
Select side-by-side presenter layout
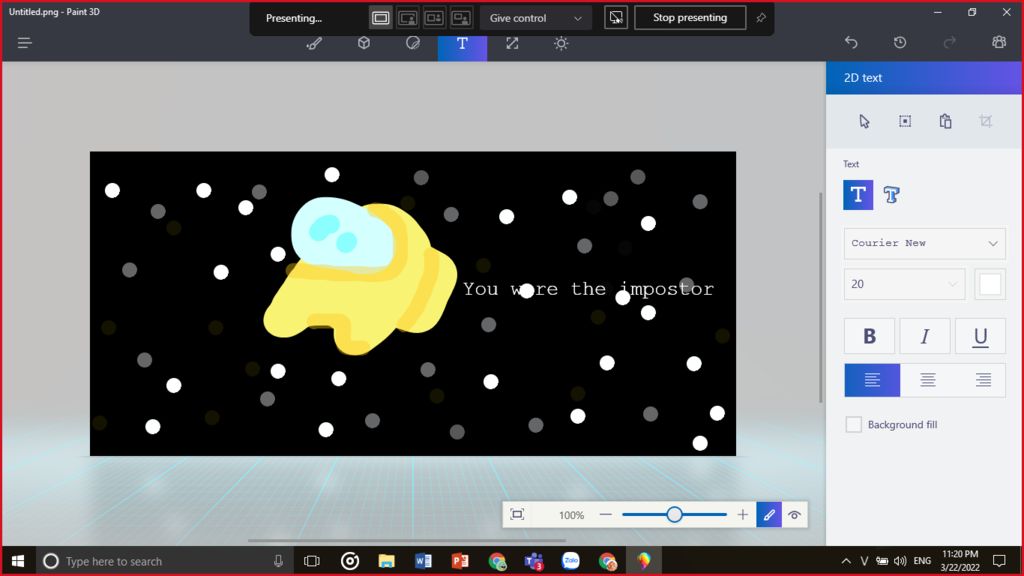[434, 18]
